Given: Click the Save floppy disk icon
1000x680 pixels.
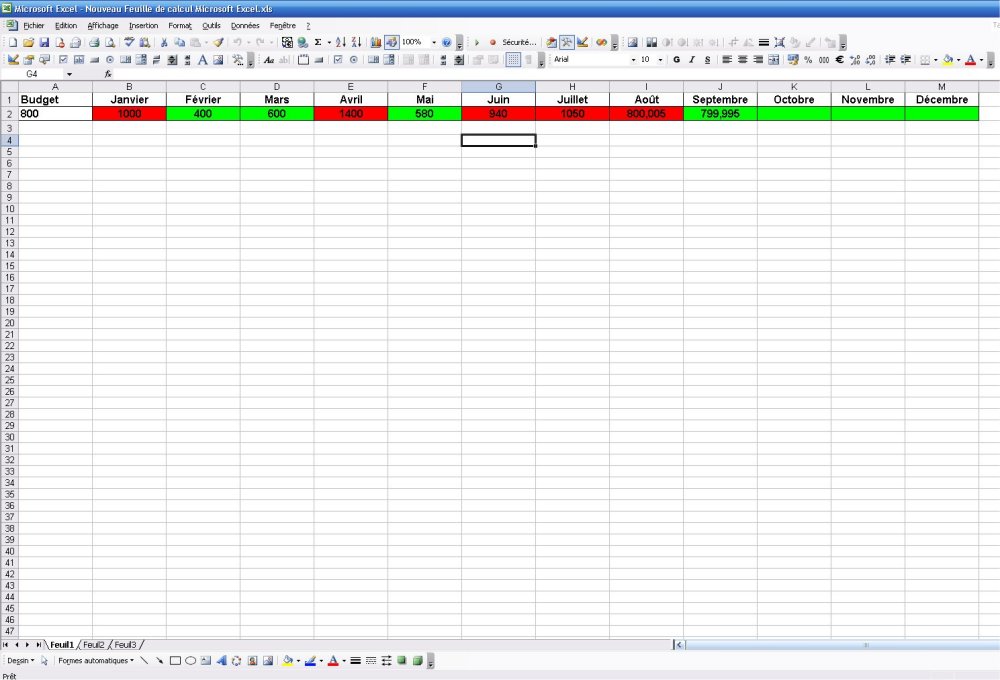Looking at the screenshot, I should pos(44,43).
